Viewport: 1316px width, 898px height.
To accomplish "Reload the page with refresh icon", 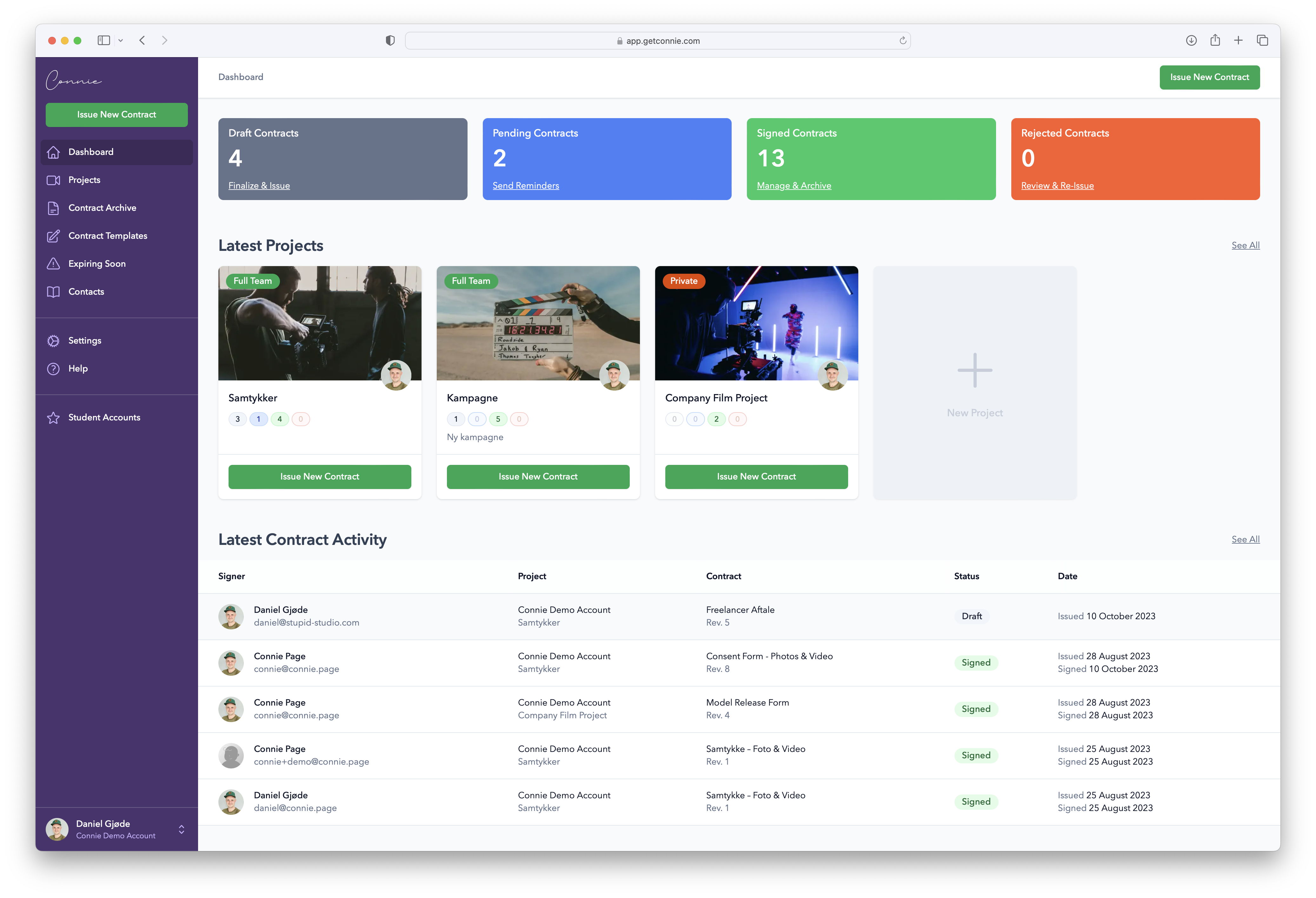I will pos(903,41).
